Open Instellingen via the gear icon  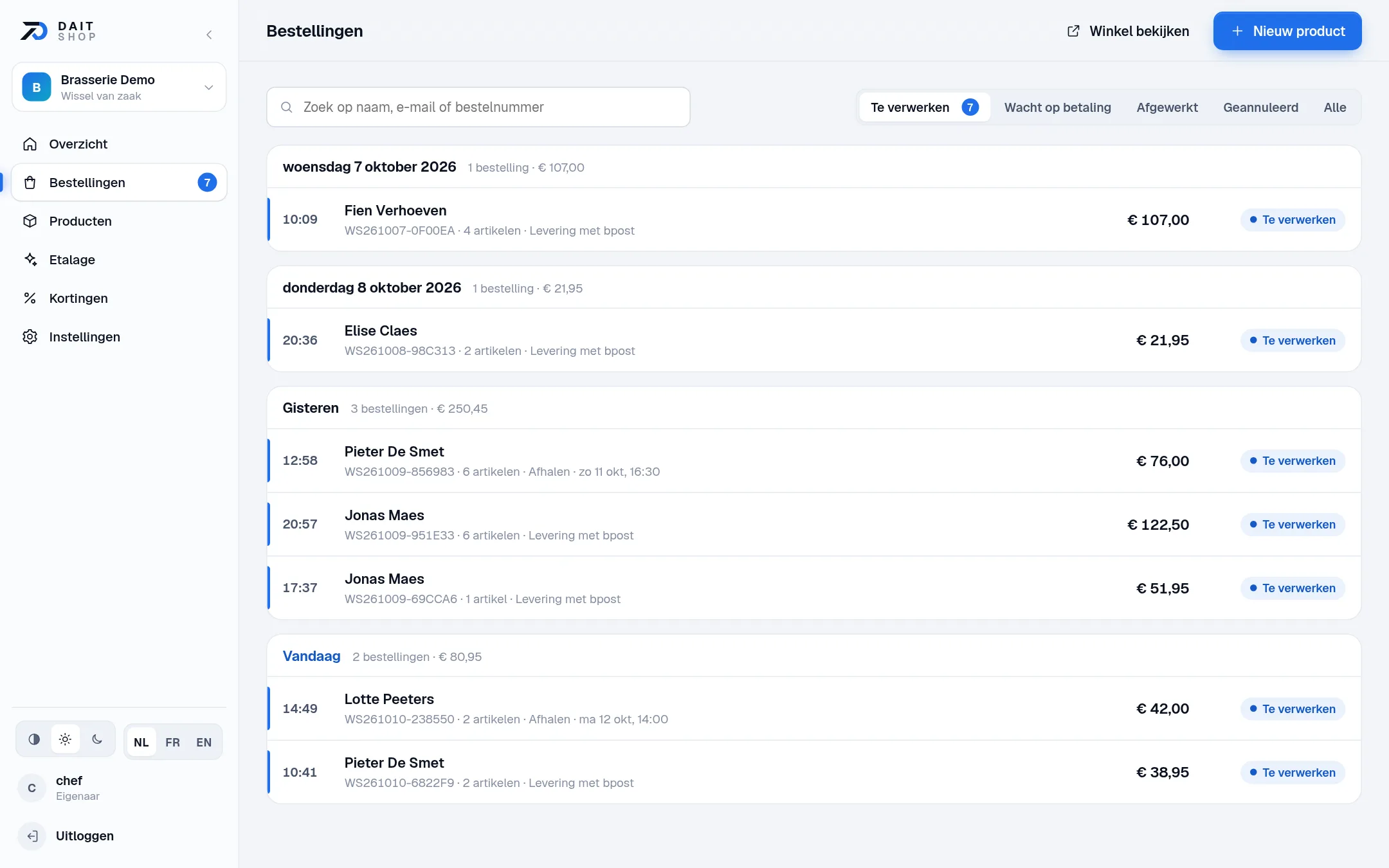30,337
